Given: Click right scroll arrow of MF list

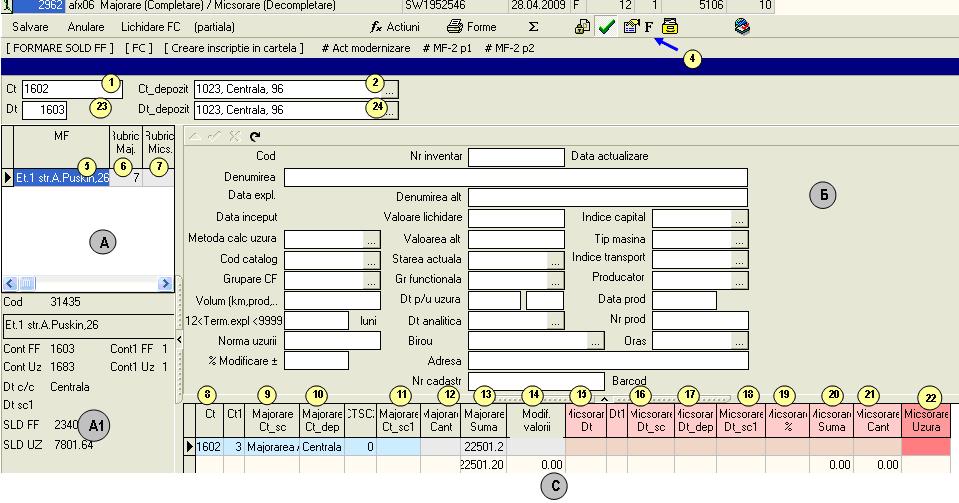Looking at the screenshot, I should tap(165, 283).
